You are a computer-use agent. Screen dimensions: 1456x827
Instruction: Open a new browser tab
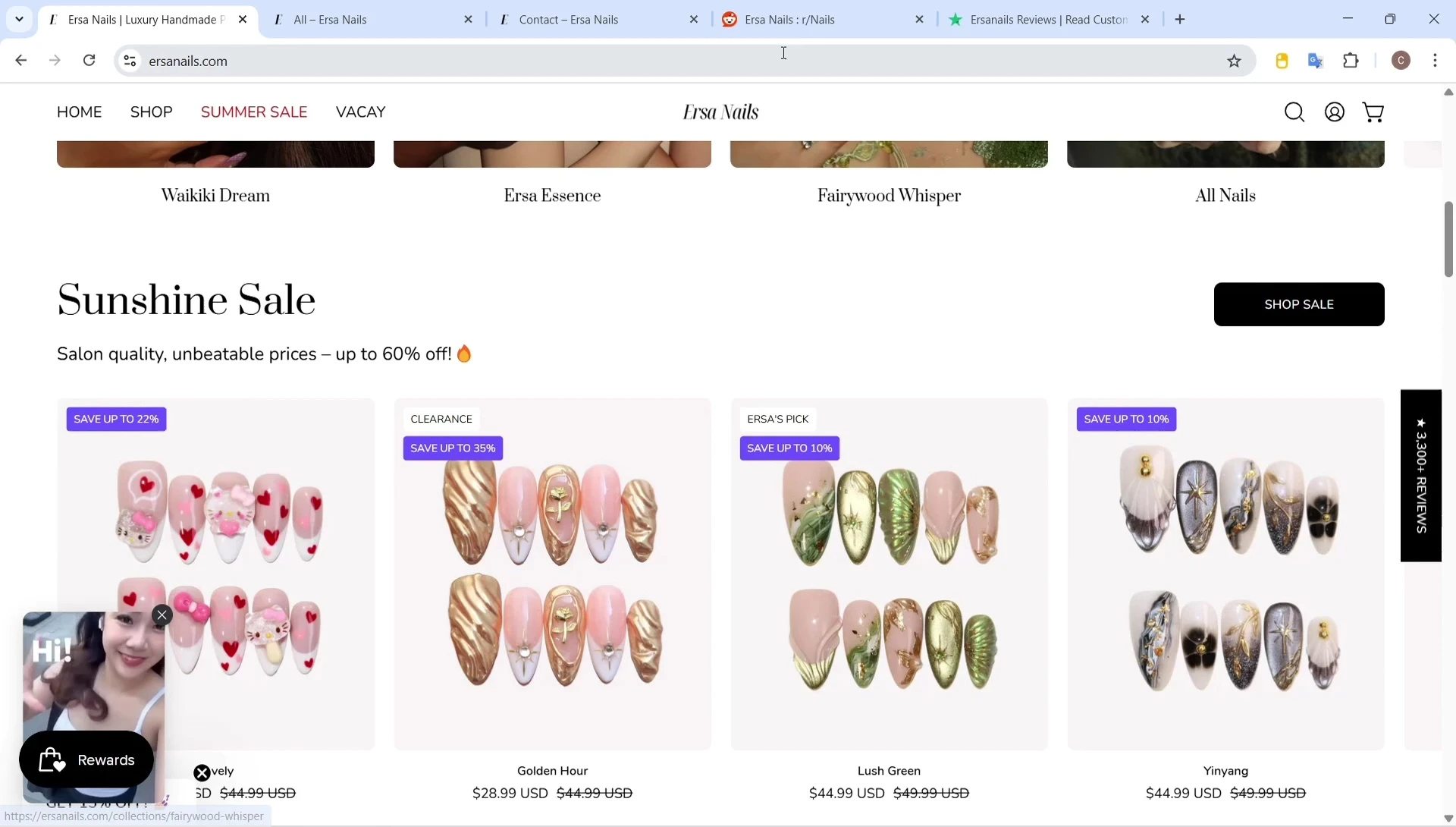pos(1180,20)
